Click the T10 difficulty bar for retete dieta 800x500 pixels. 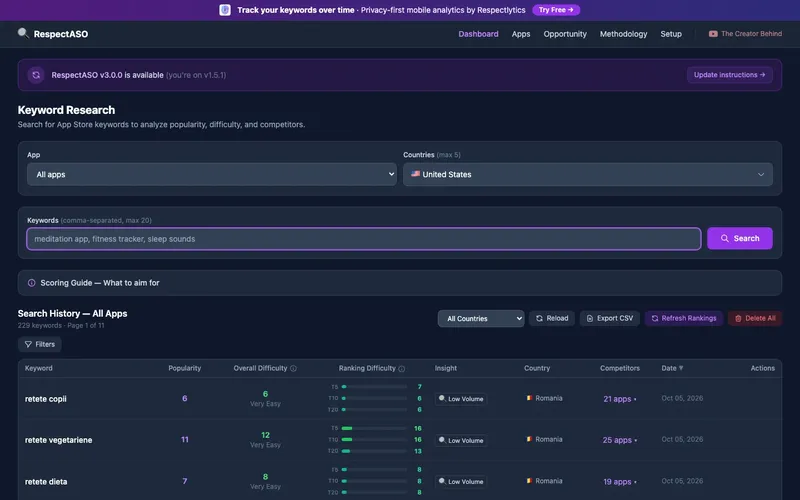click(374, 481)
